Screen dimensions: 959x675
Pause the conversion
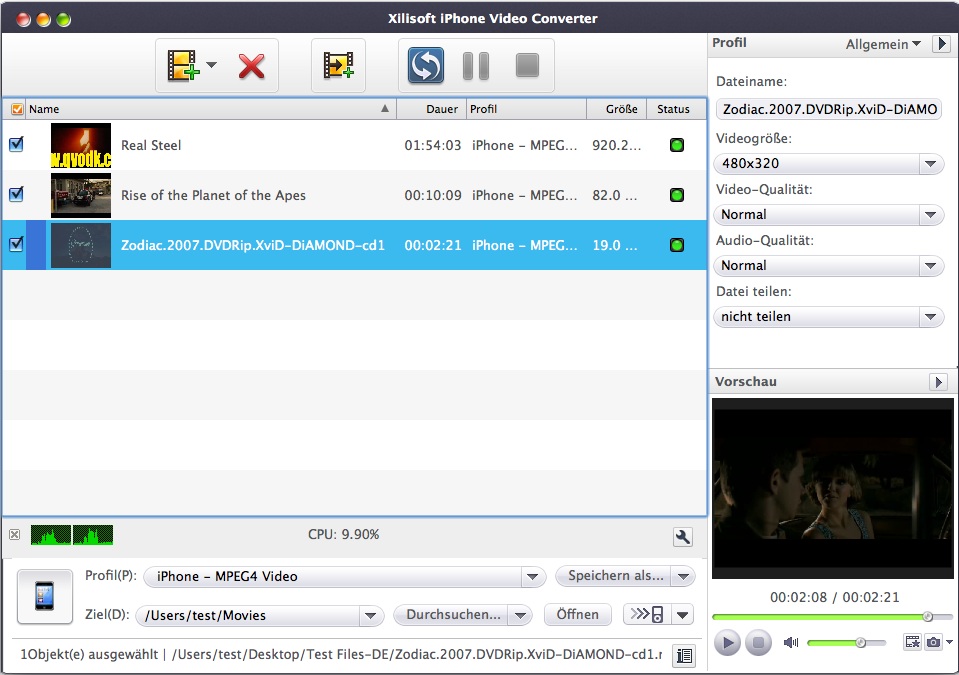(476, 66)
